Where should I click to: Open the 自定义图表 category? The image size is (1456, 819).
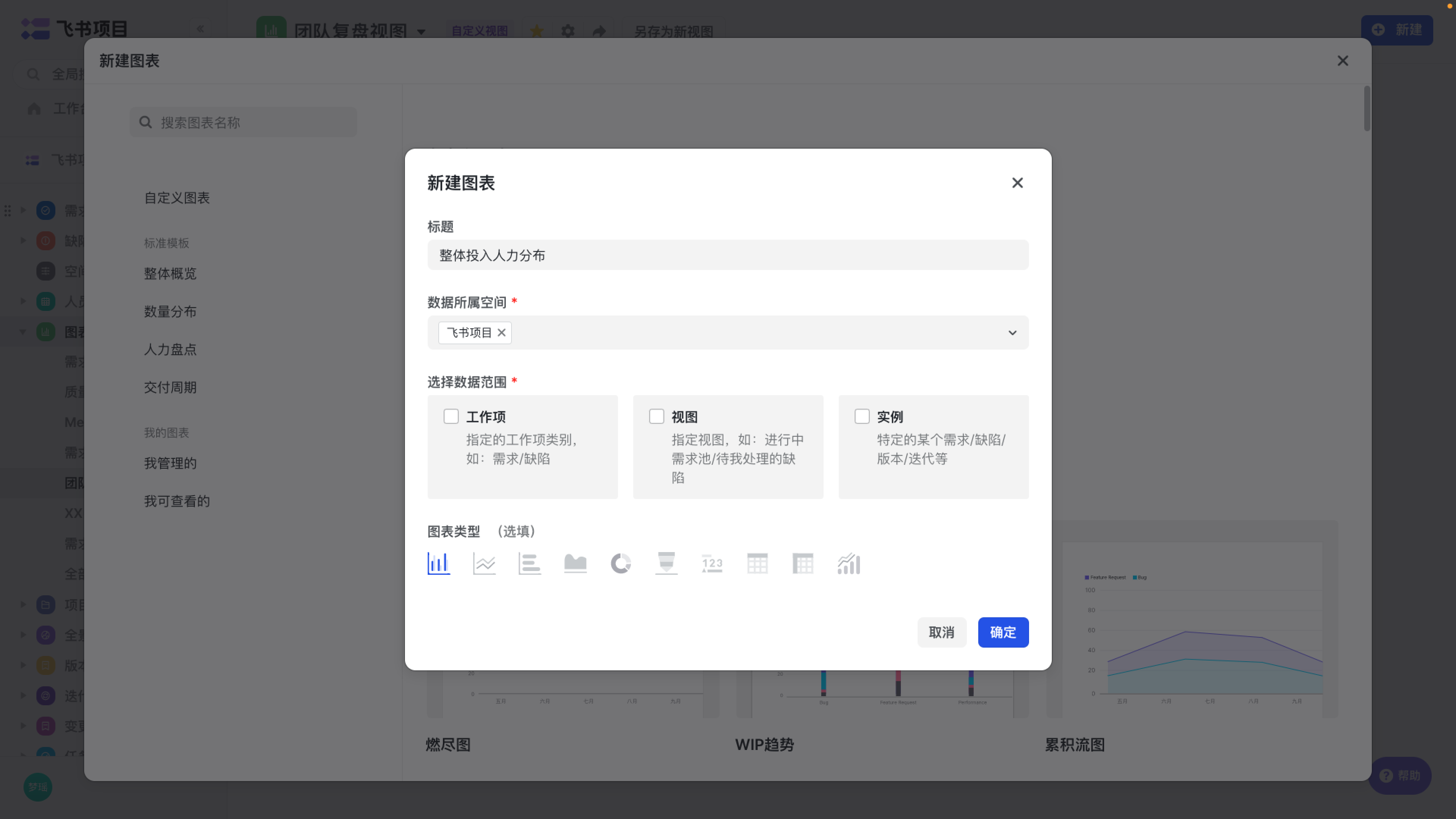[x=177, y=198]
